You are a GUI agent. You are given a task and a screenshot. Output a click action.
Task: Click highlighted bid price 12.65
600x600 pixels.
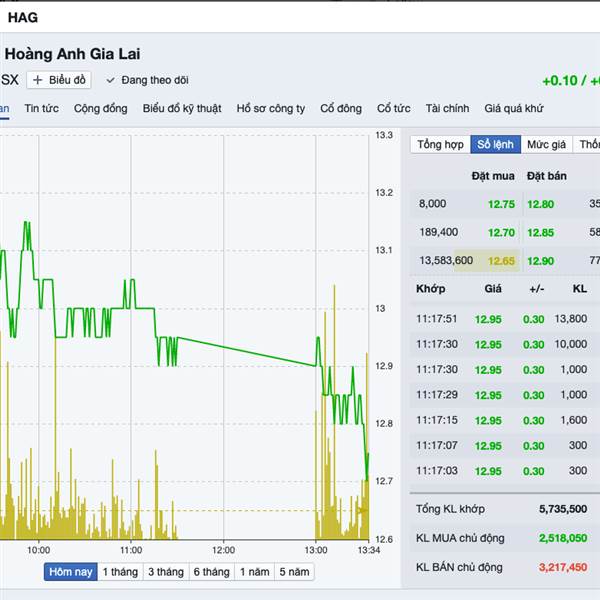(x=501, y=261)
